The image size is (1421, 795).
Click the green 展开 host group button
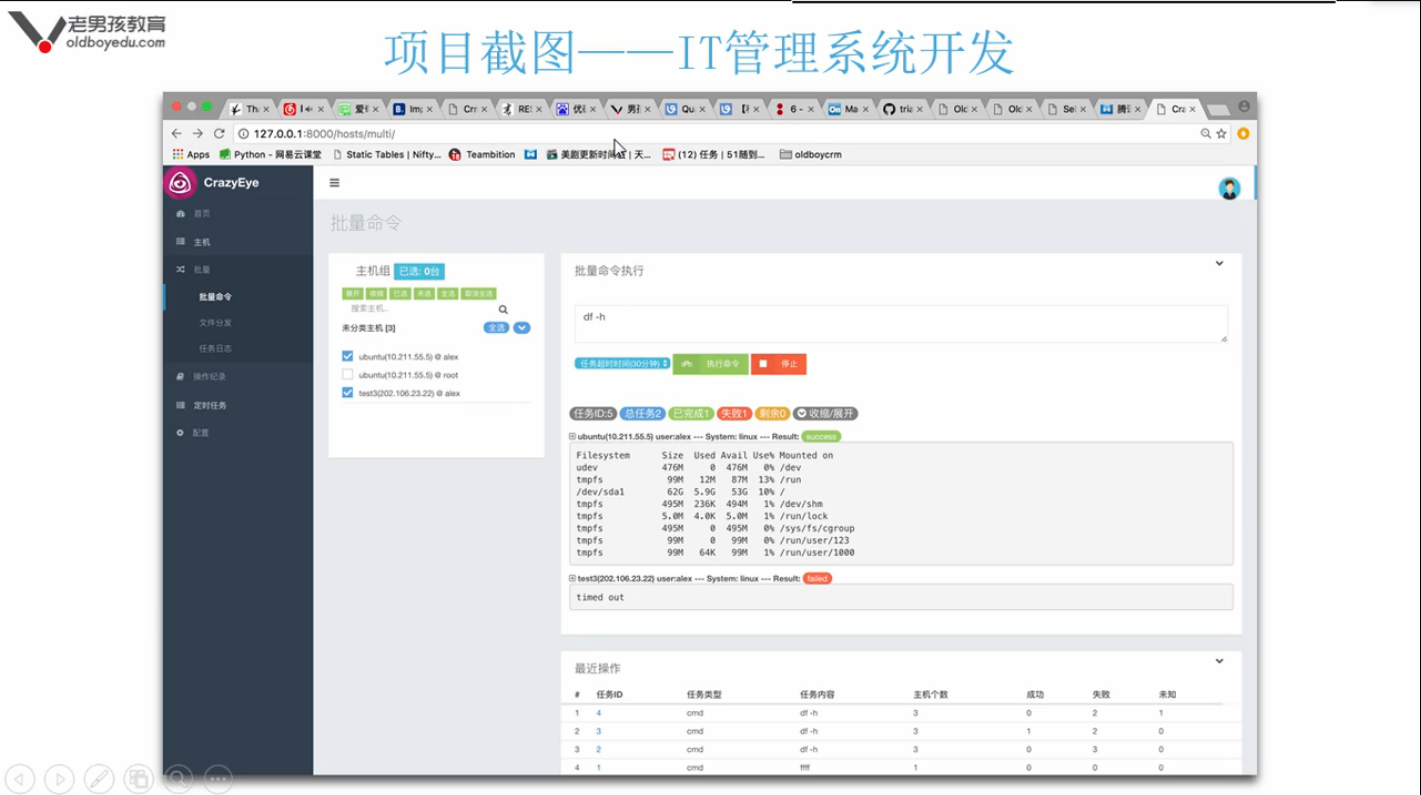tap(352, 294)
